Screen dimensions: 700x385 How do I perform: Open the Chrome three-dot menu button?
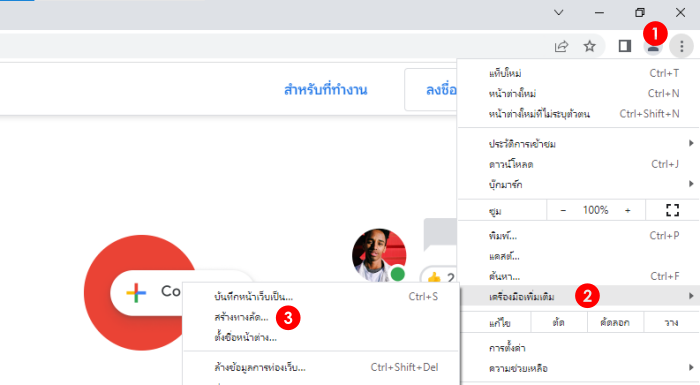pyautogui.click(x=681, y=46)
